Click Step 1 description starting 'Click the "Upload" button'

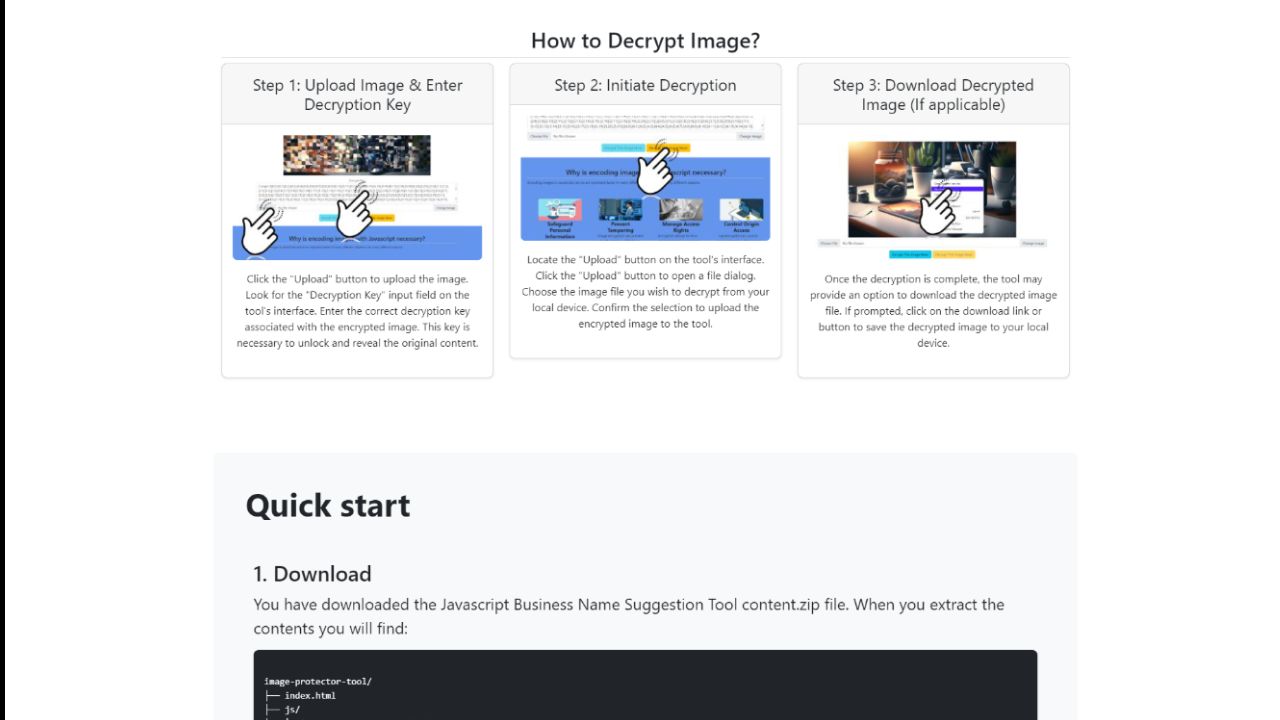pos(357,311)
